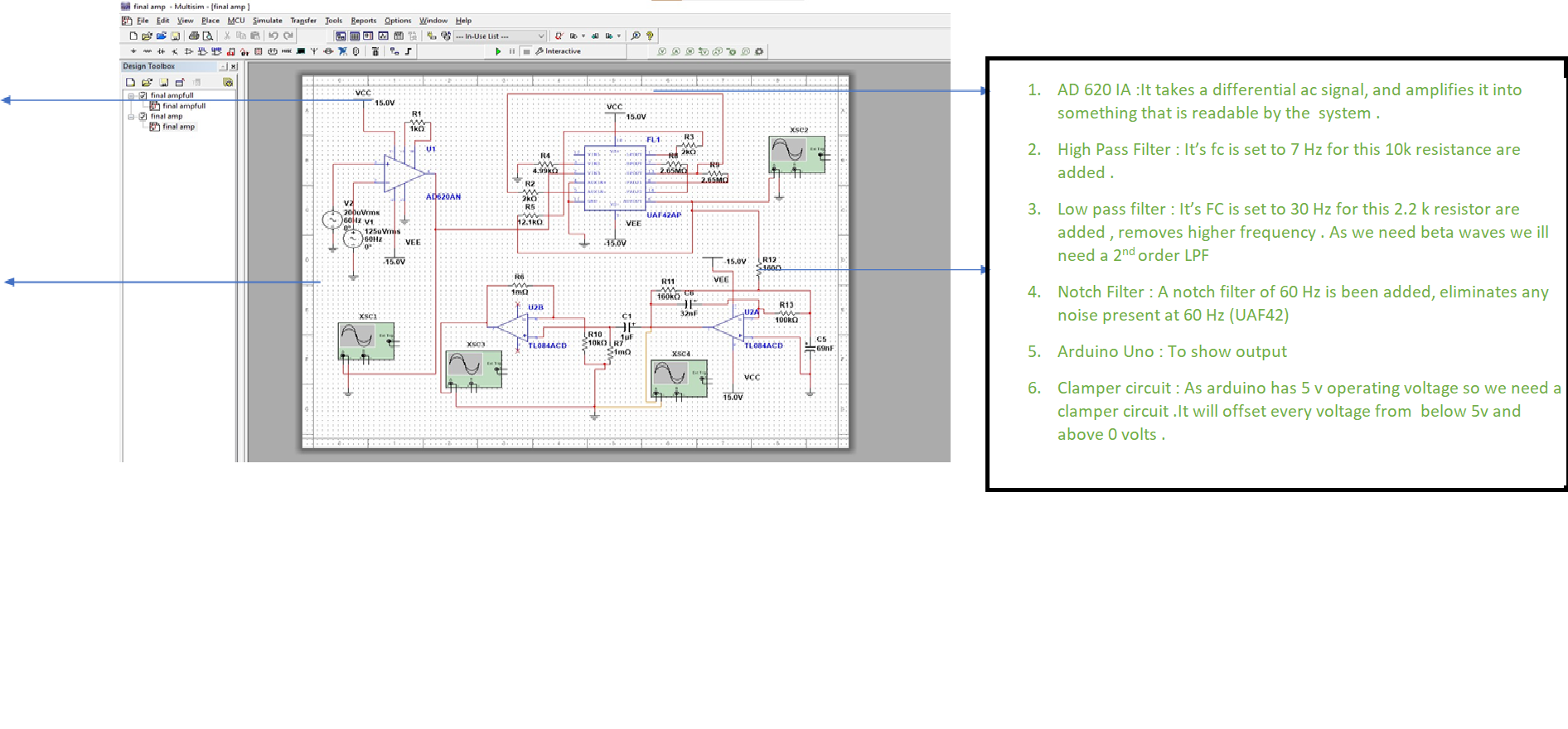The width and height of the screenshot is (1568, 729).
Task: Click the Print icon in the toolbar
Action: pos(194,36)
